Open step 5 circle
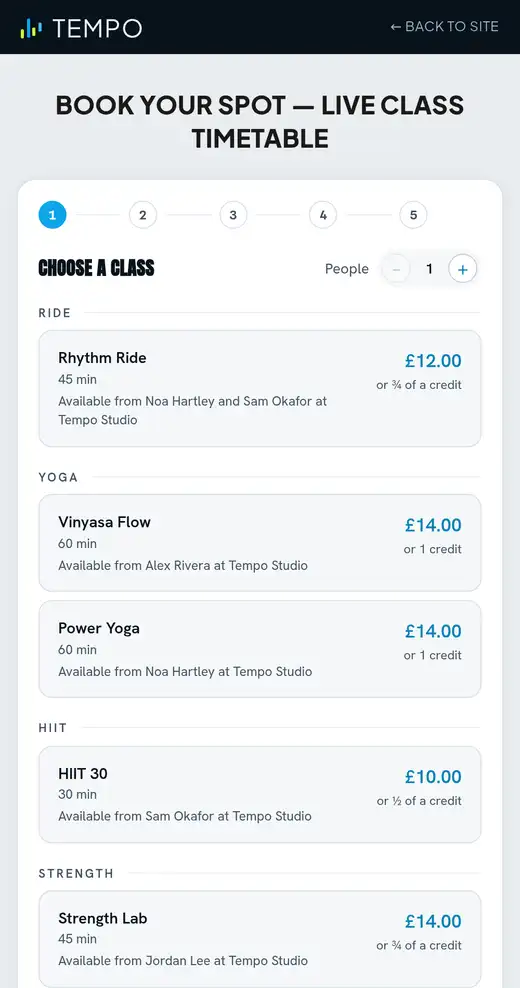 tap(413, 215)
